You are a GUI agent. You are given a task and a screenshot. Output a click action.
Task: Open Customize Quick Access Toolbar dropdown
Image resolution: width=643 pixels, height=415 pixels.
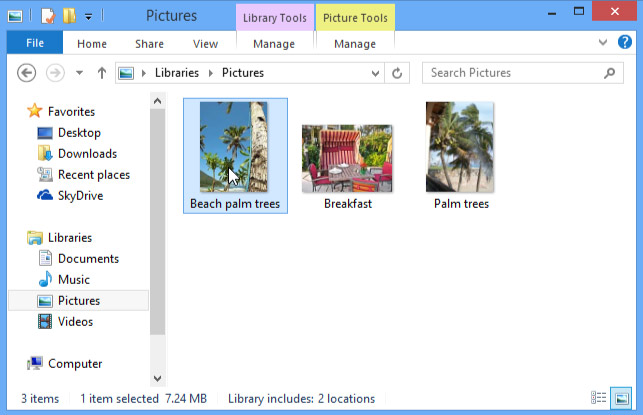[88, 17]
